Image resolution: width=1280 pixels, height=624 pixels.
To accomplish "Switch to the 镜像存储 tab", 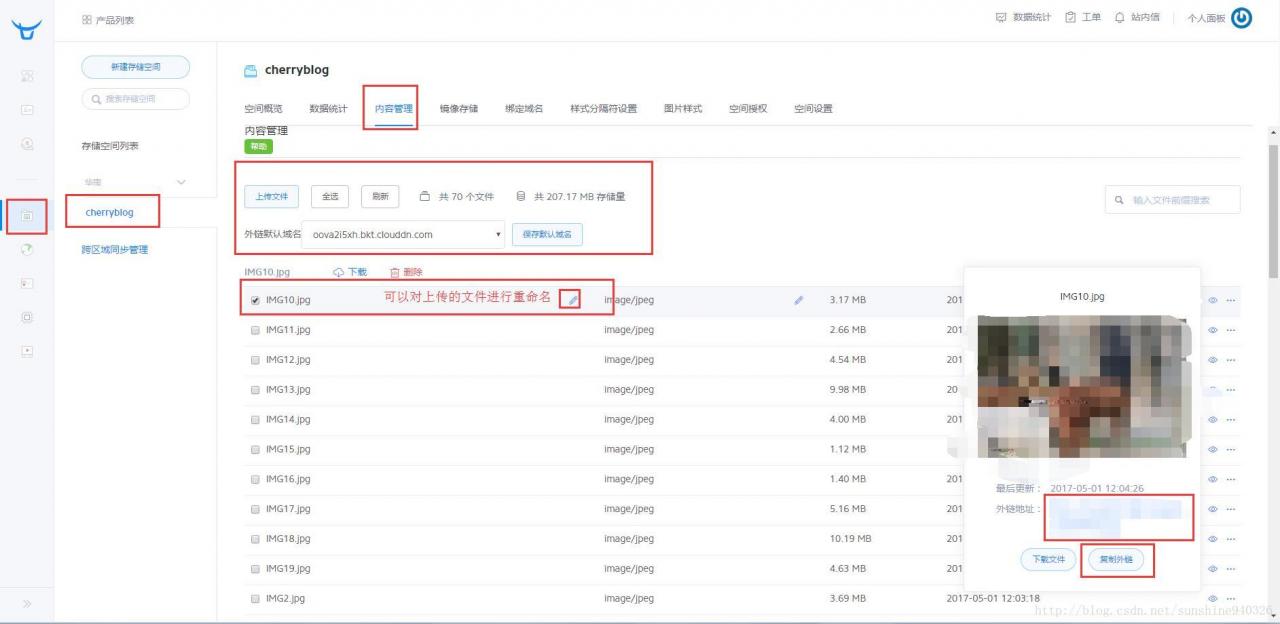I will click(459, 109).
